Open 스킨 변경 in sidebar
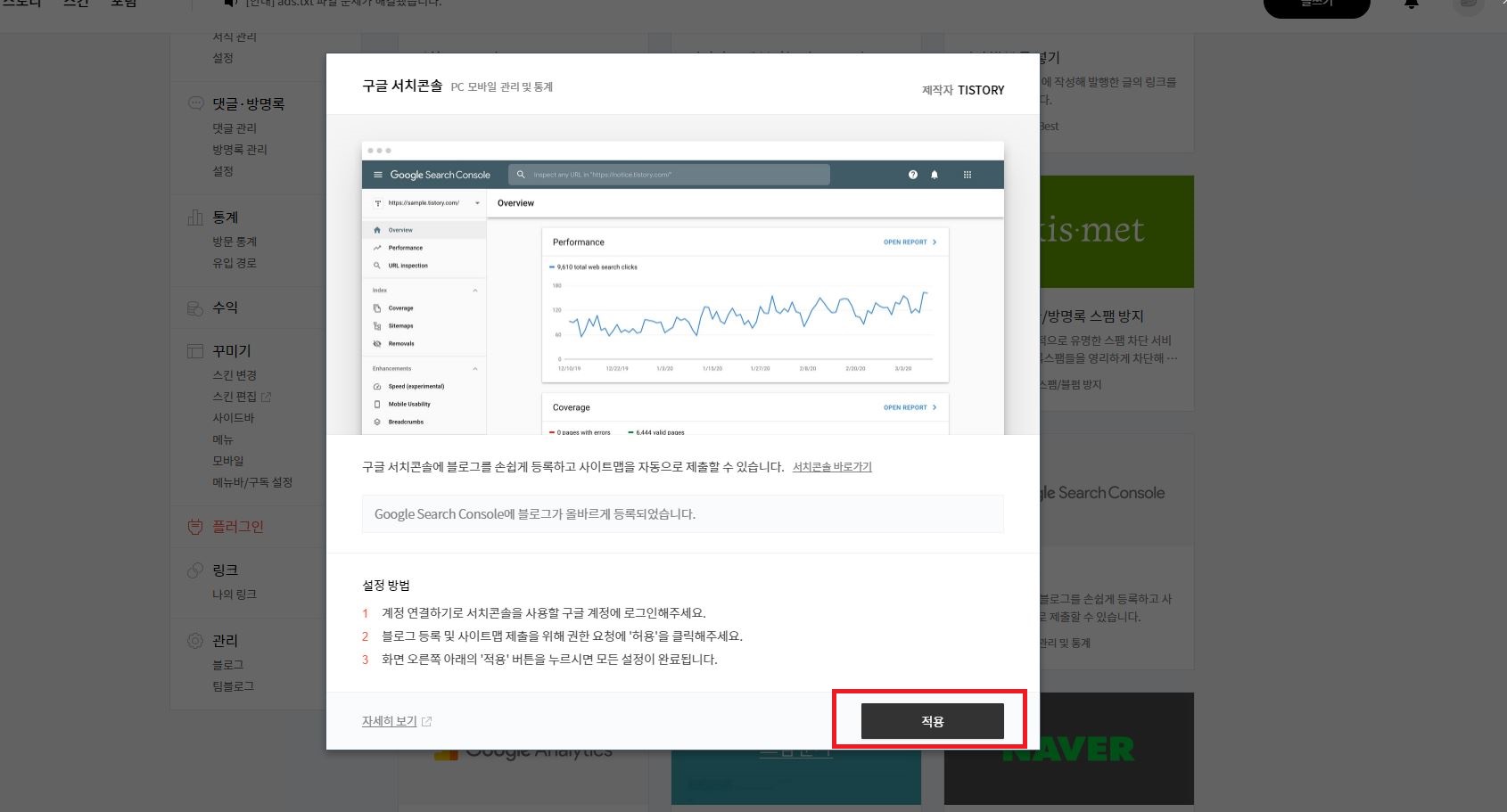The image size is (1507, 812). click(x=235, y=375)
